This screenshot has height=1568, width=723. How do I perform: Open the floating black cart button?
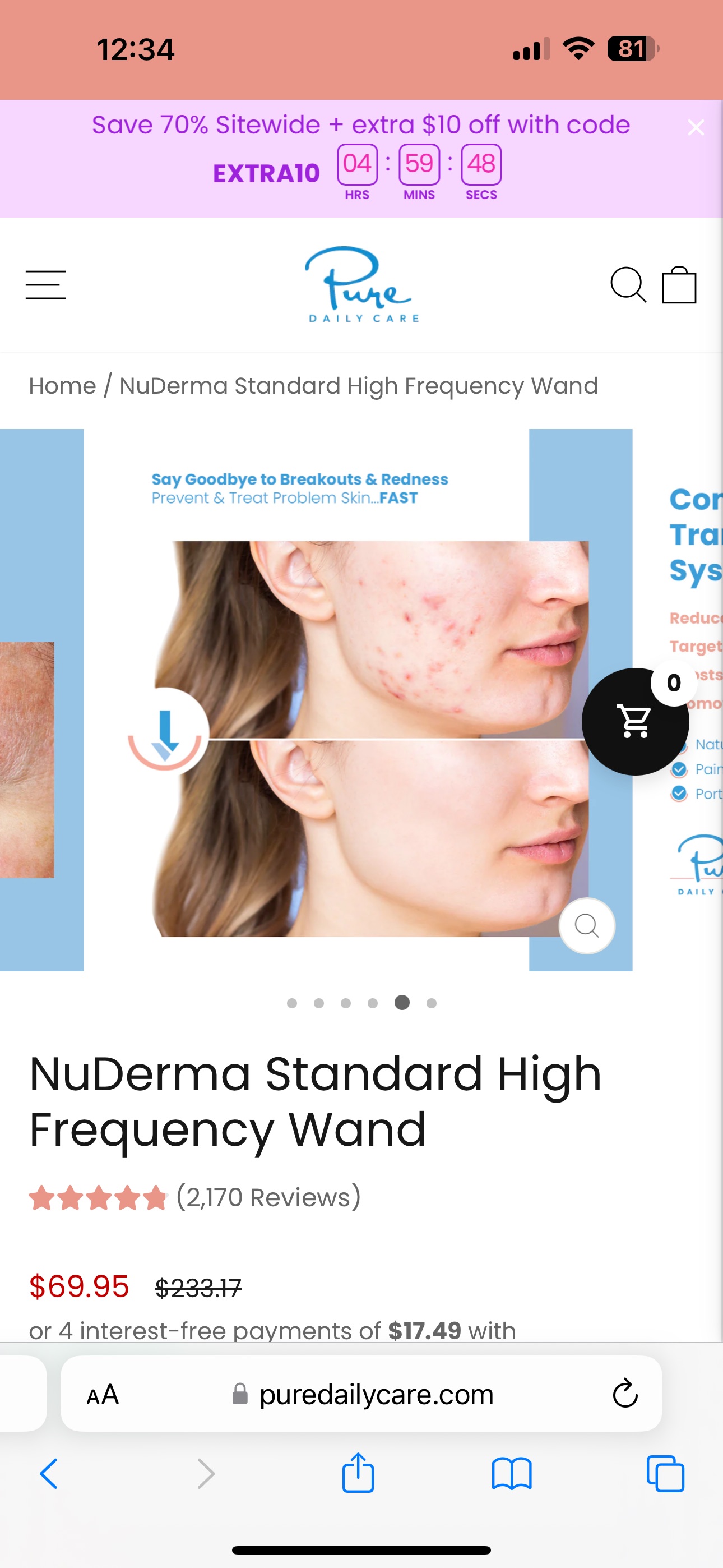pyautogui.click(x=636, y=721)
